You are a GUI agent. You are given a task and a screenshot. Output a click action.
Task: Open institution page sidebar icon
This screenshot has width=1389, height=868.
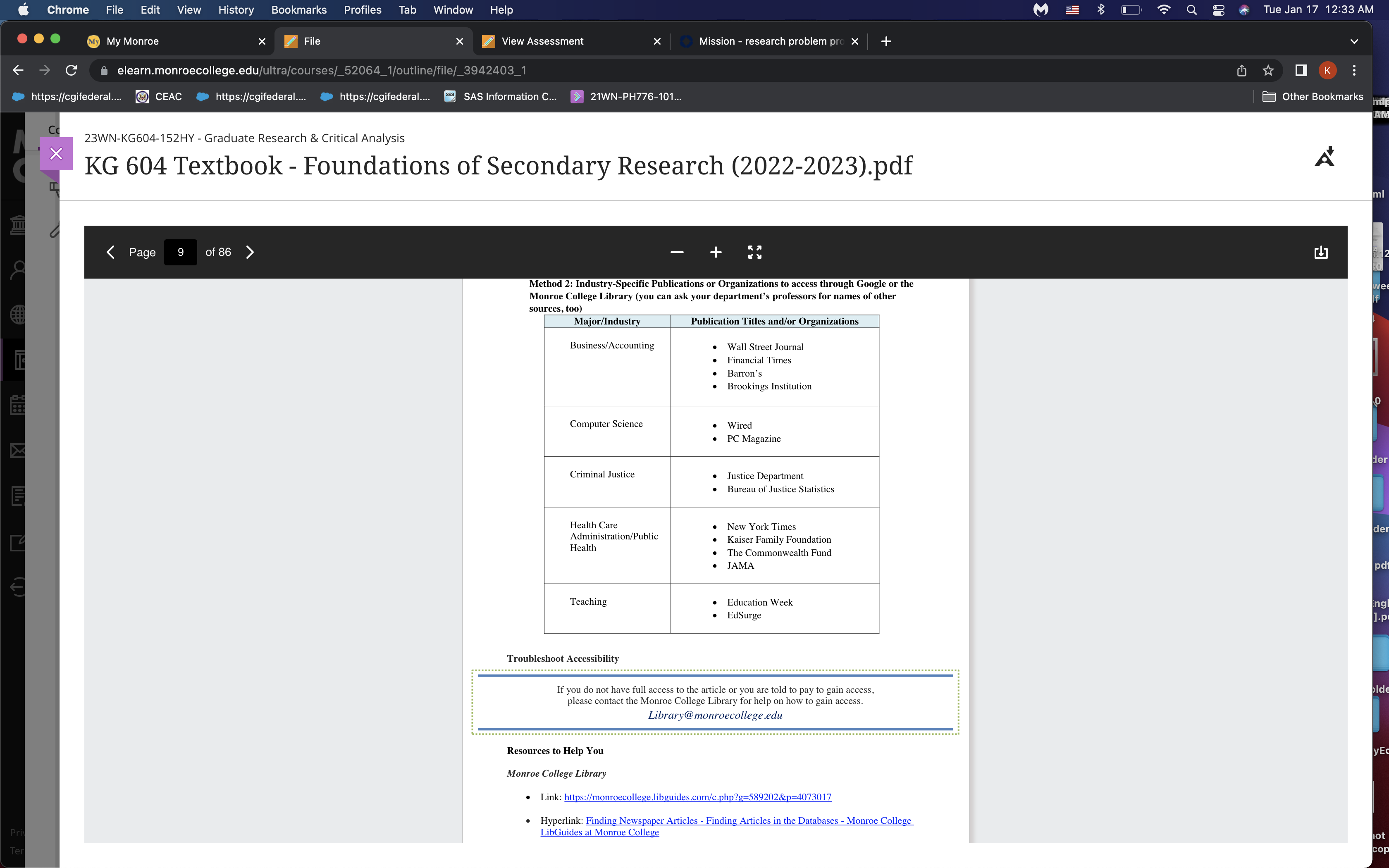(18, 224)
